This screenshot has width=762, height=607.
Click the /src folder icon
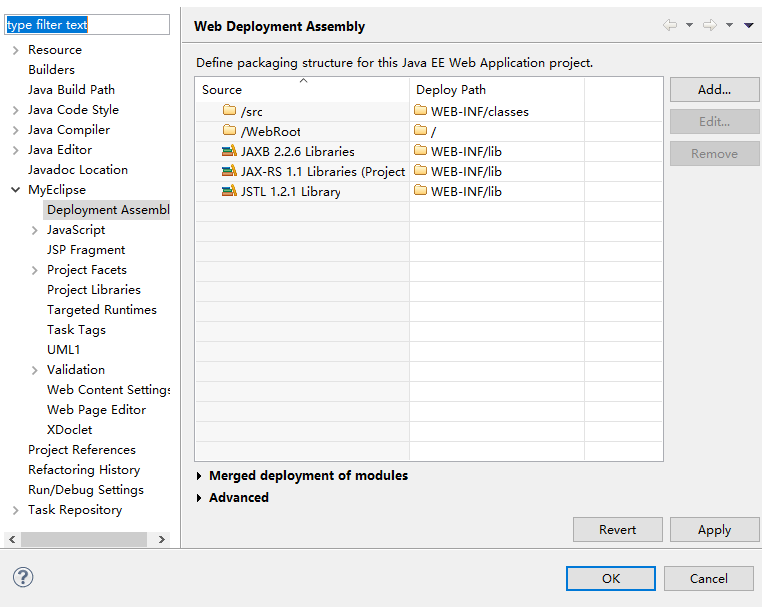coord(230,111)
